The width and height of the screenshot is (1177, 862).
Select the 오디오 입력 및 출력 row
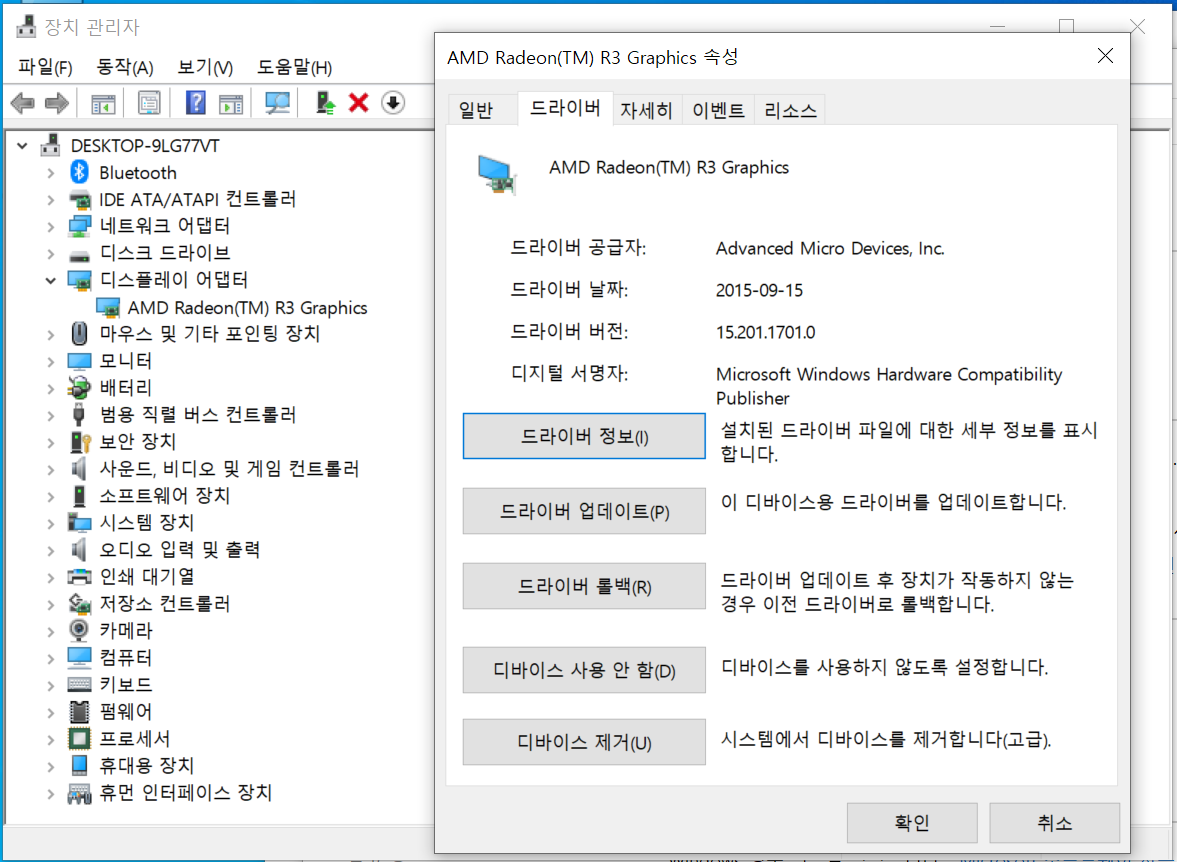coord(179,550)
